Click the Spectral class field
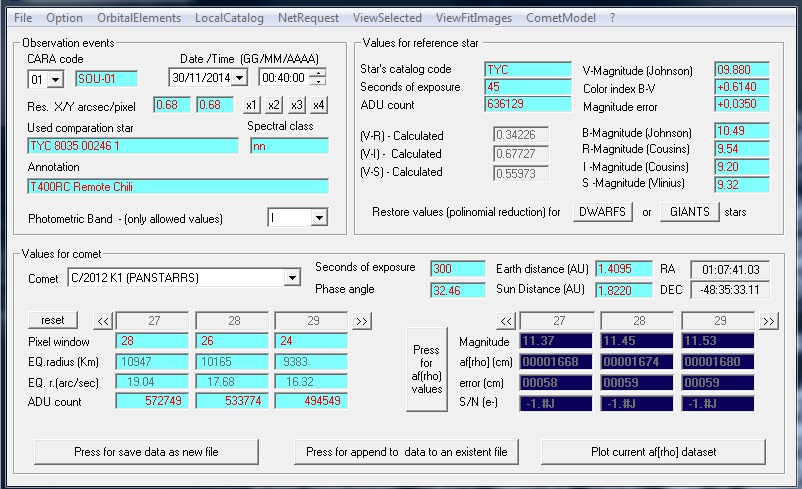The image size is (802, 489). click(x=289, y=146)
